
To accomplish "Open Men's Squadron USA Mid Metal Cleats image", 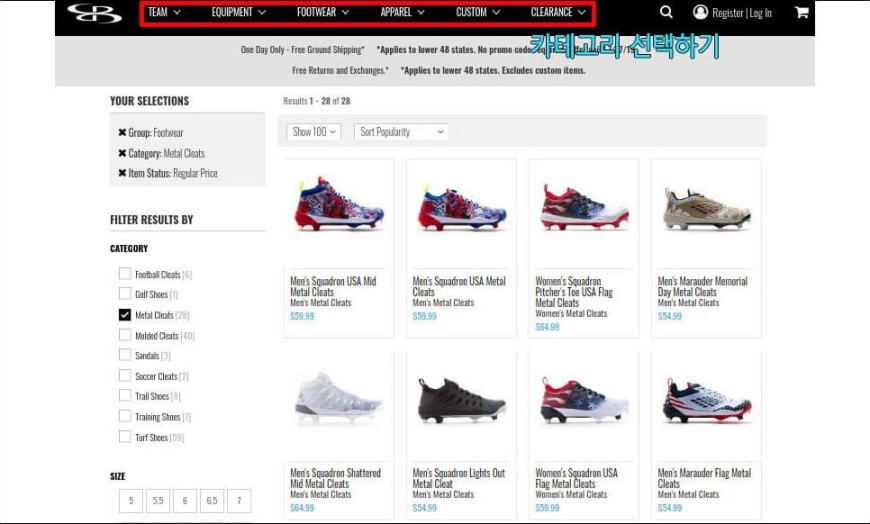I will coord(338,204).
